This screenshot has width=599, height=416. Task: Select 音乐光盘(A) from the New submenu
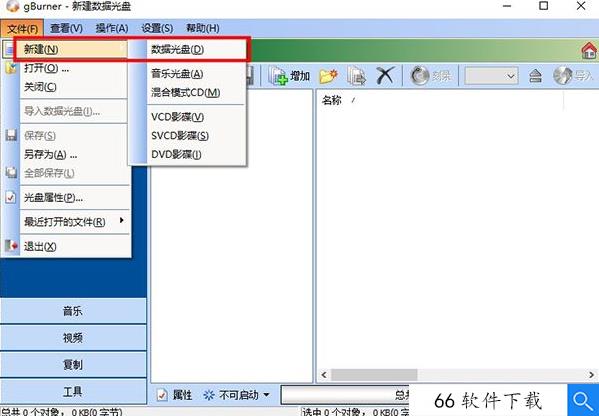(x=177, y=73)
